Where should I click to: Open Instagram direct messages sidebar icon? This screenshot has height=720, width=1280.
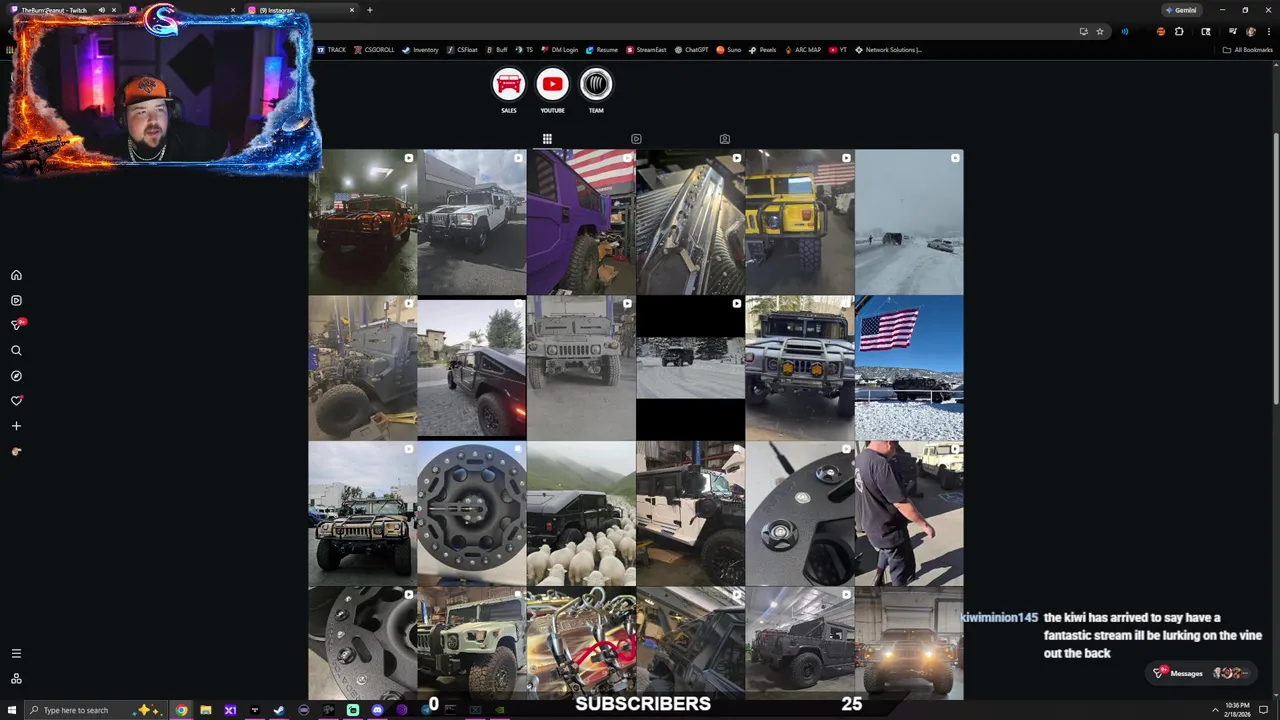pos(16,325)
